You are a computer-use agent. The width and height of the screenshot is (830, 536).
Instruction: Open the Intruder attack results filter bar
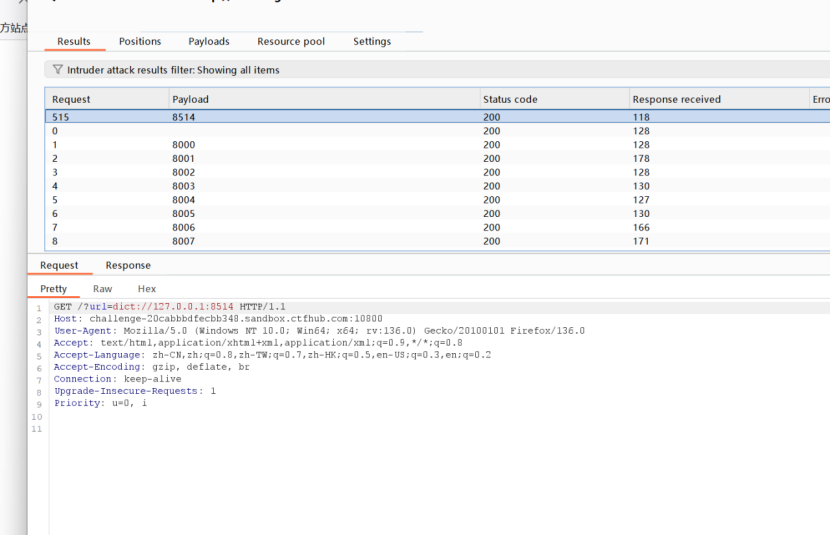point(437,69)
